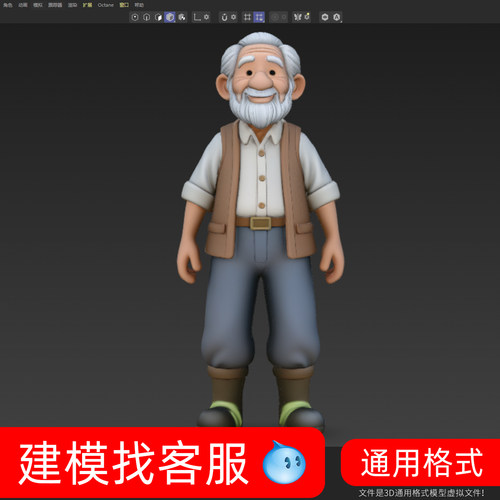This screenshot has height=500, width=500.
Task: Click the hexagon icon with letter A
Action: [x=337, y=17]
